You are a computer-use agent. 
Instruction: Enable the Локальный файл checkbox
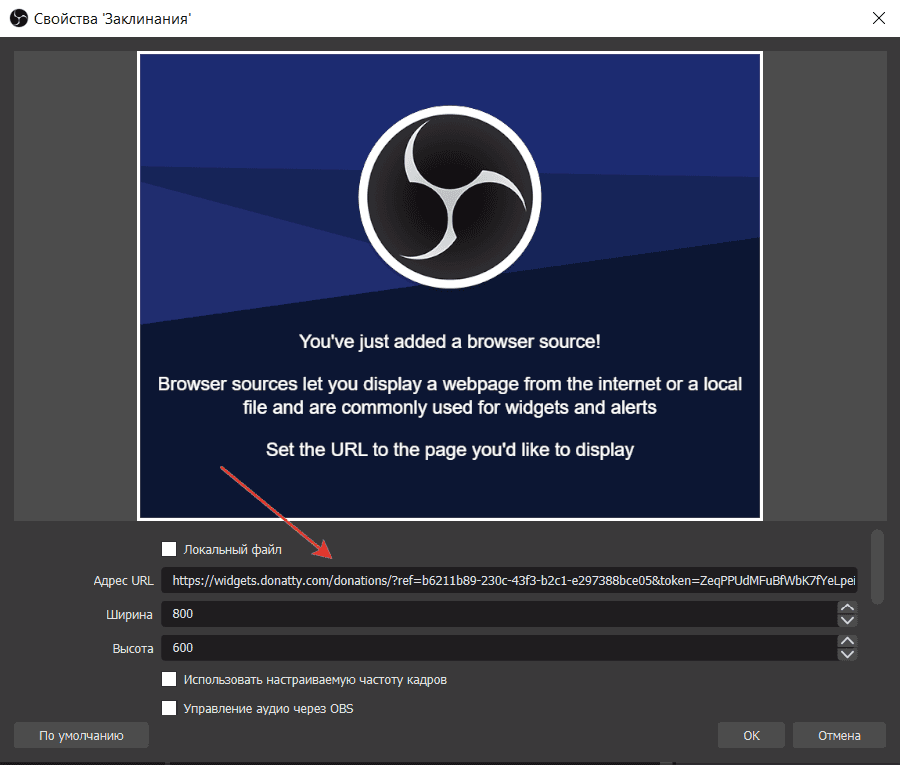(169, 549)
